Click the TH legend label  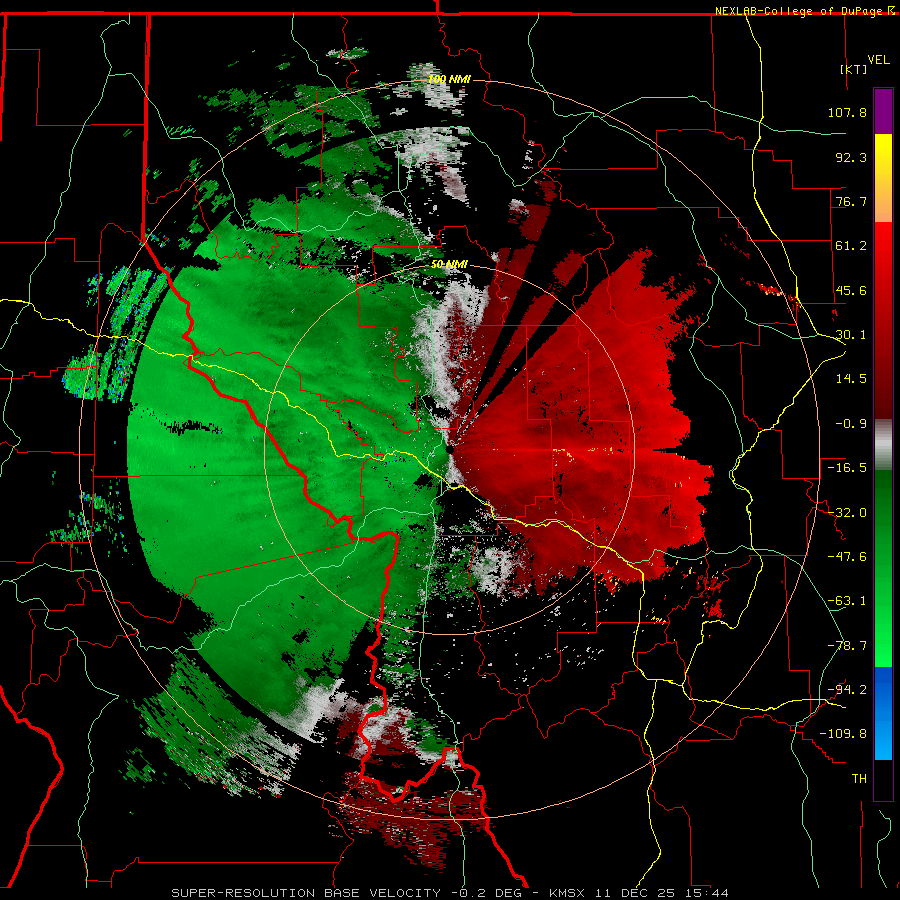click(859, 779)
